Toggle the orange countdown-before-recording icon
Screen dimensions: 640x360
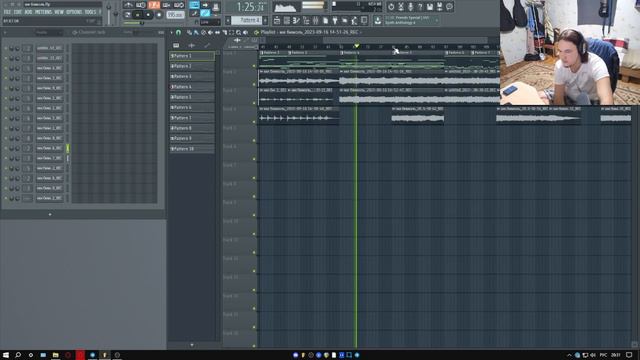[x=154, y=5]
